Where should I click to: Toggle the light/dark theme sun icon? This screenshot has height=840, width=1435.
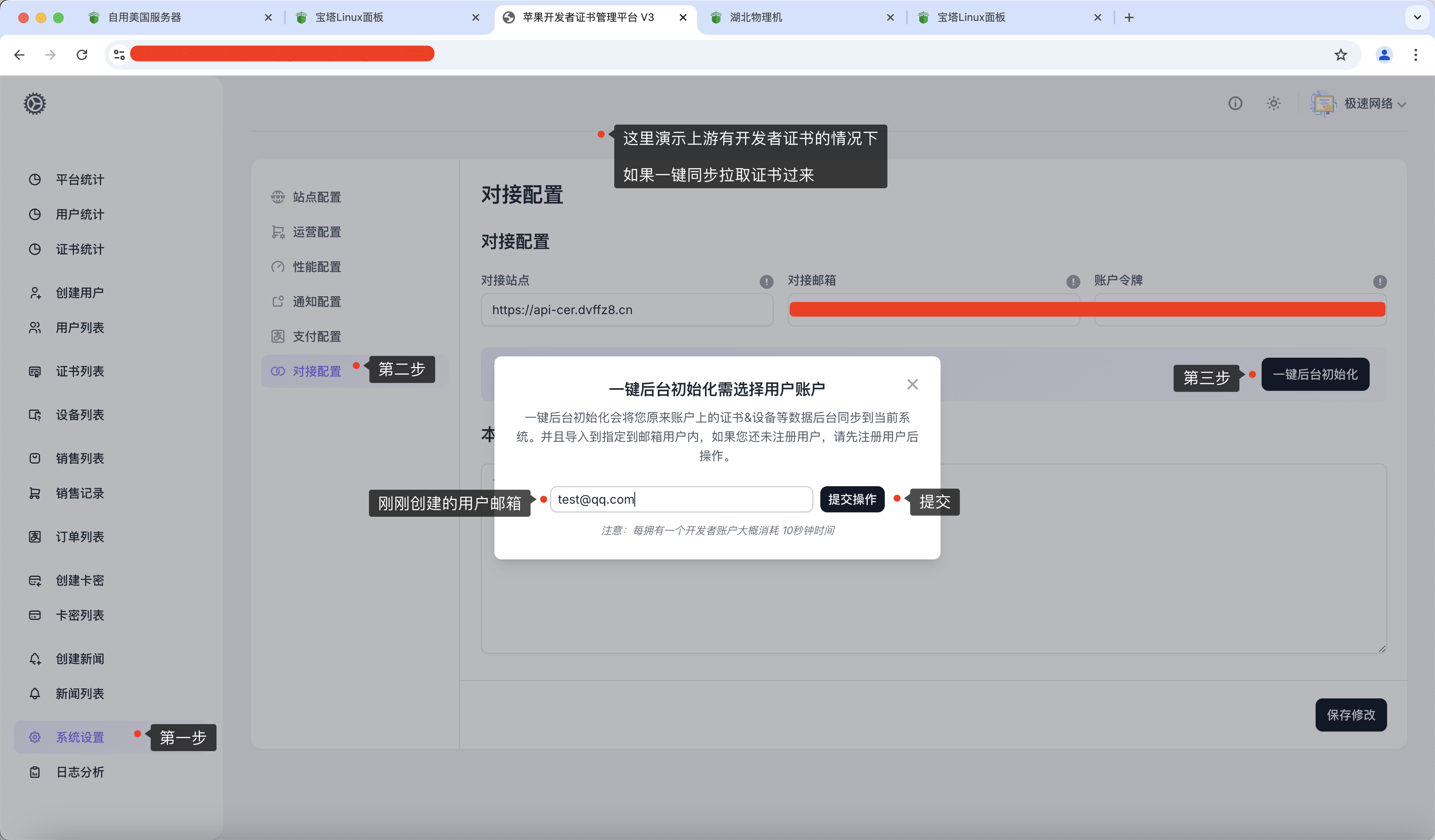pos(1274,103)
